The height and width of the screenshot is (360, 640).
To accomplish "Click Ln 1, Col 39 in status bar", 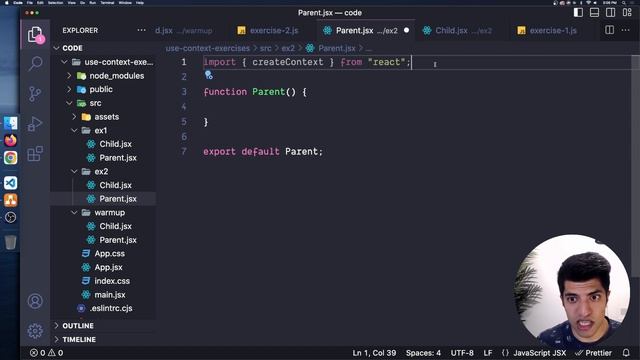I will 374,353.
